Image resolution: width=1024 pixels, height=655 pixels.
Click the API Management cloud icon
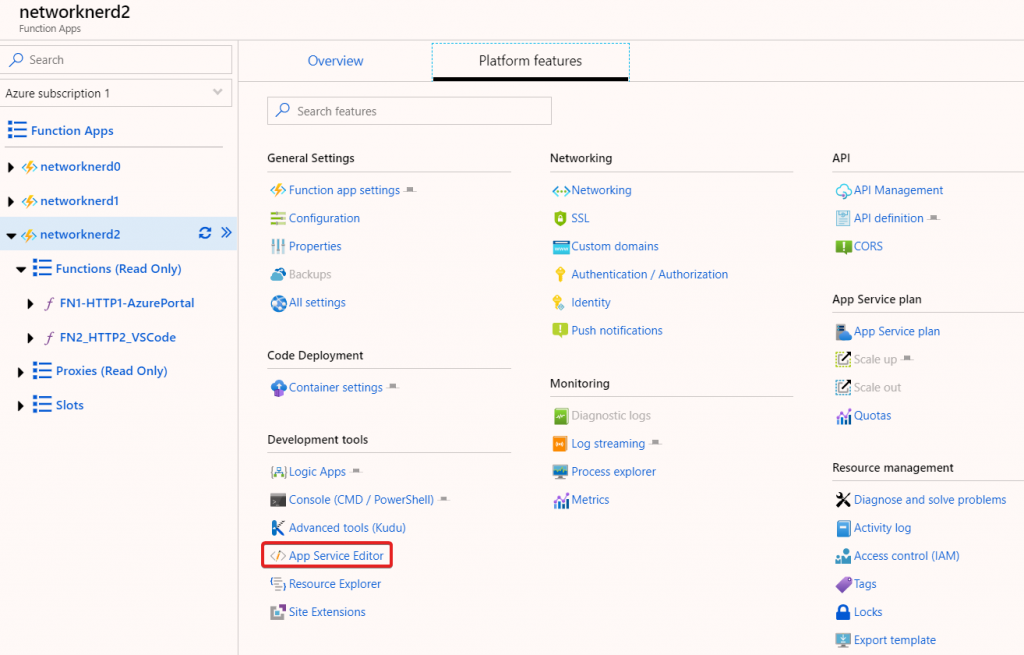843,191
